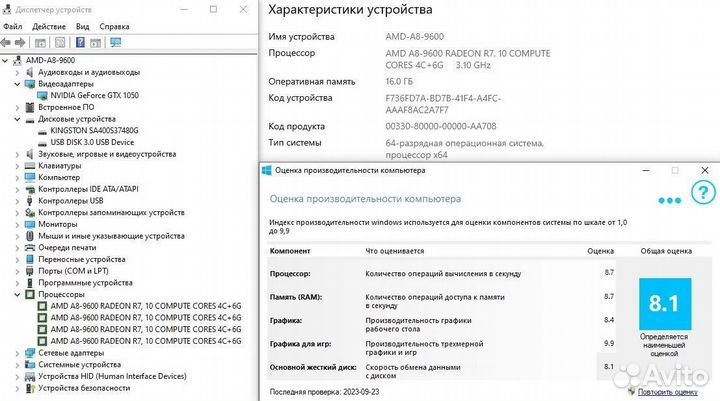Expand the Встроенное ПО node
The image size is (720, 401).
(x=17, y=107)
